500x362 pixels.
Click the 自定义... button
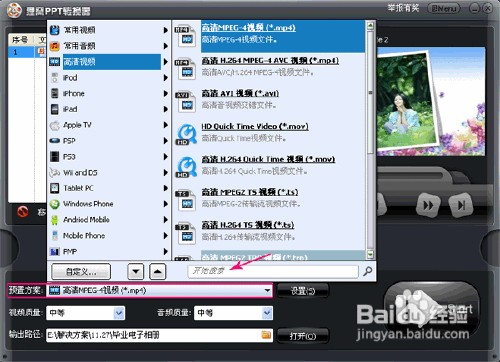pyautogui.click(x=81, y=272)
